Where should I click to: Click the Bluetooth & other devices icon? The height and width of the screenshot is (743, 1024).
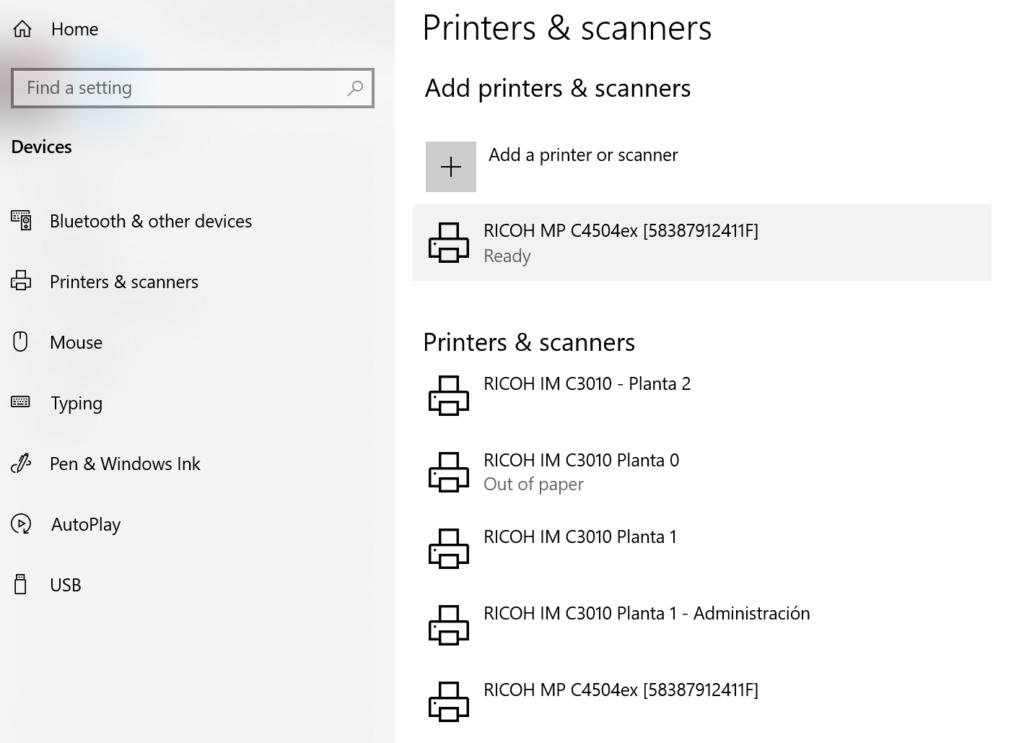pyautogui.click(x=21, y=221)
